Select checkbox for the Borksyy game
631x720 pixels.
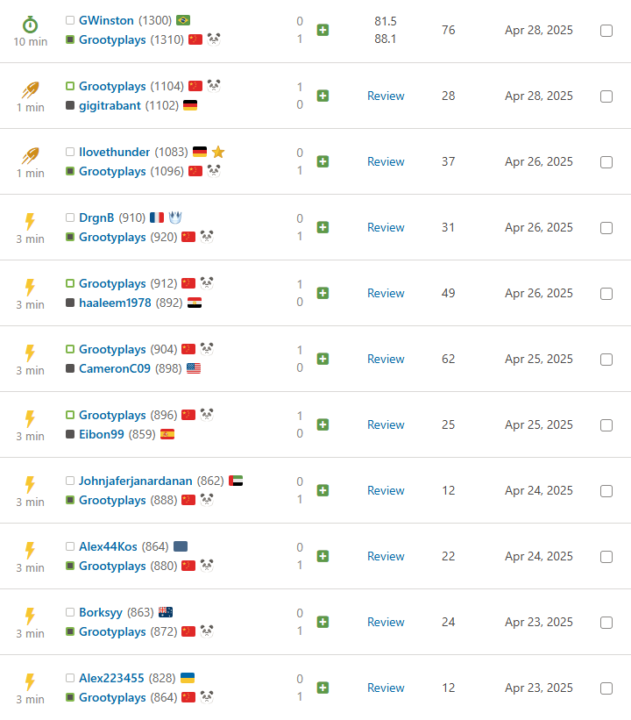coord(606,622)
